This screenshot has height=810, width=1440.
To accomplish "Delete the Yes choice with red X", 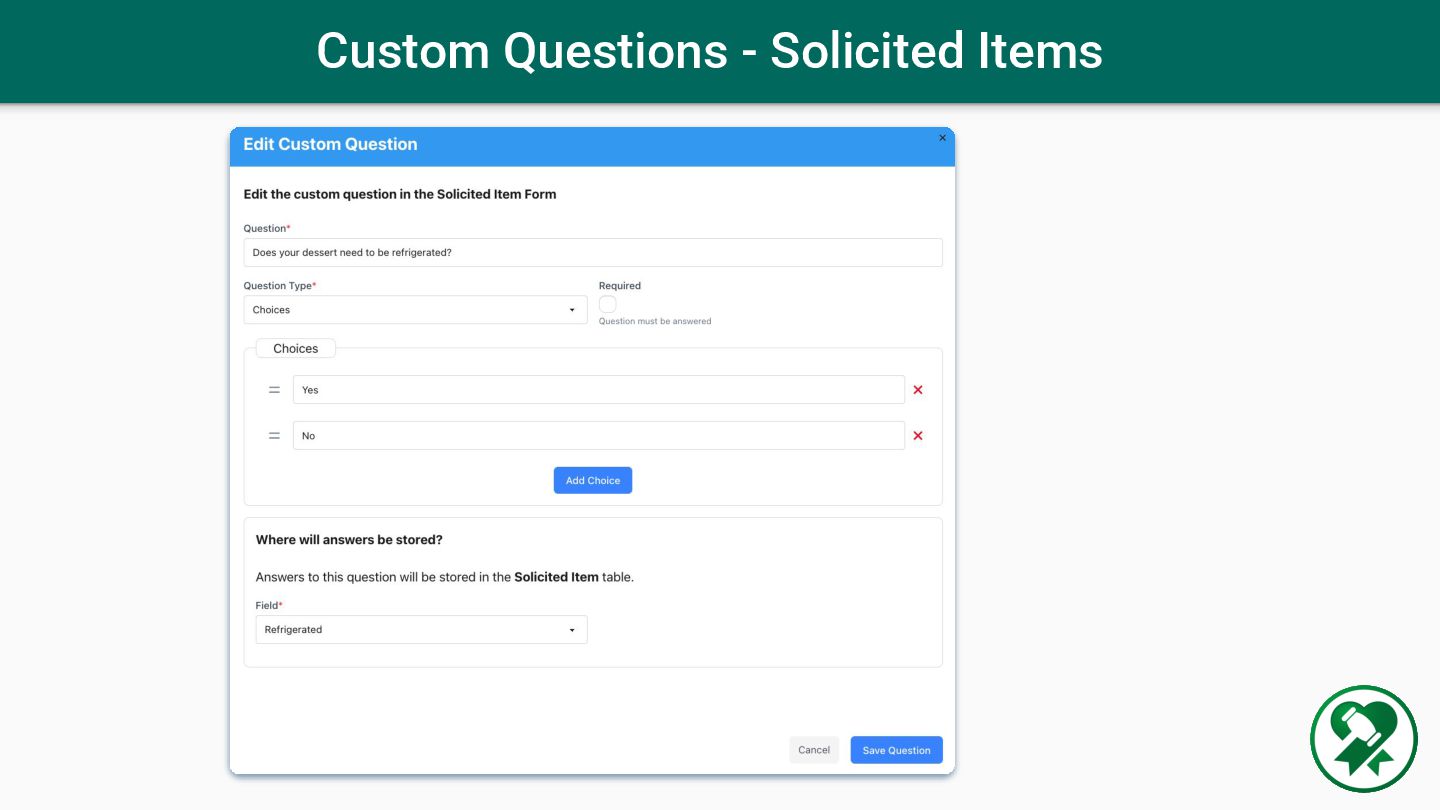I will click(918, 390).
